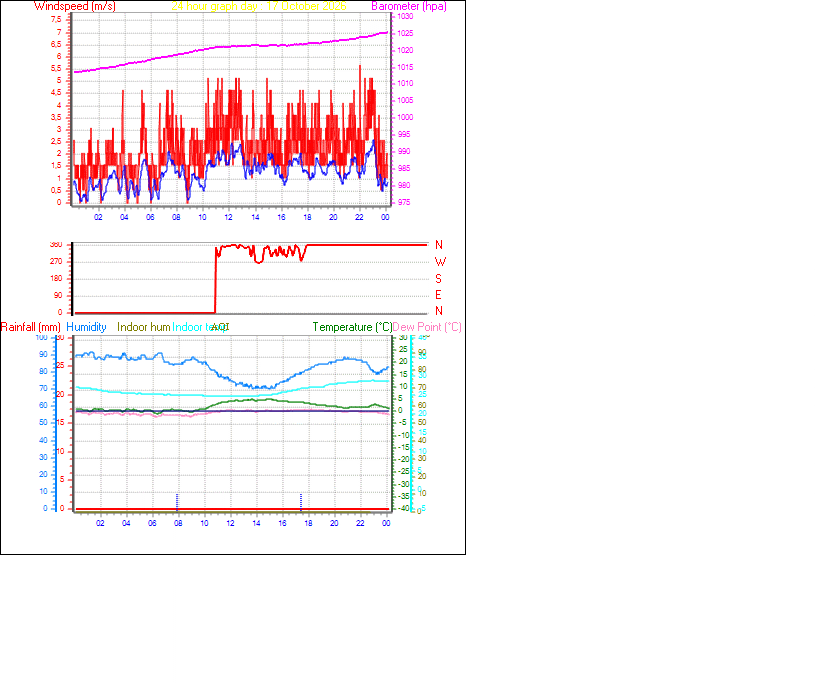816x683 pixels.
Task: Click the "24 hour graph day : 17 October 2026" title
Action: tap(259, 6)
